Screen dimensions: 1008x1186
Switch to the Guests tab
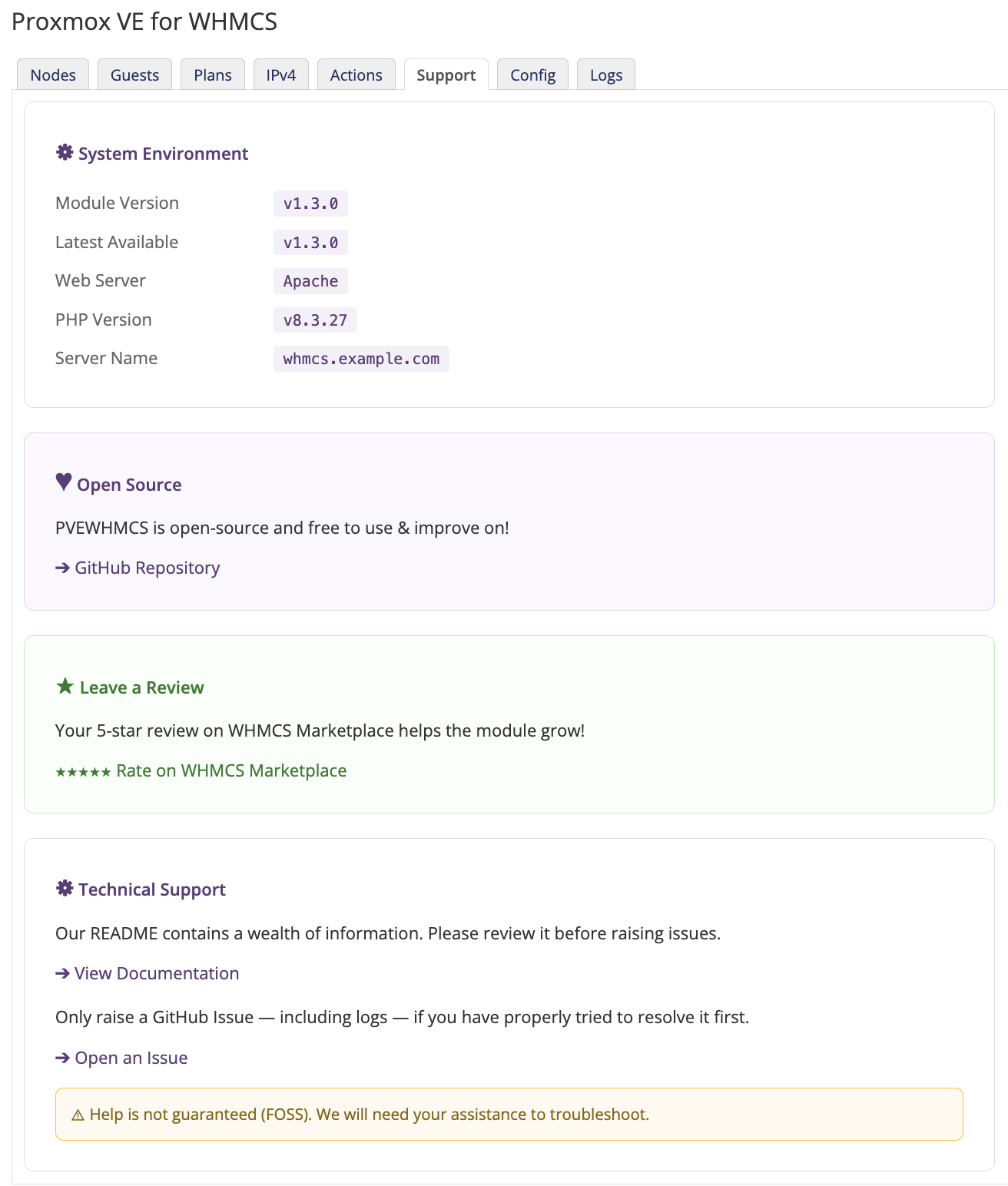tap(134, 75)
